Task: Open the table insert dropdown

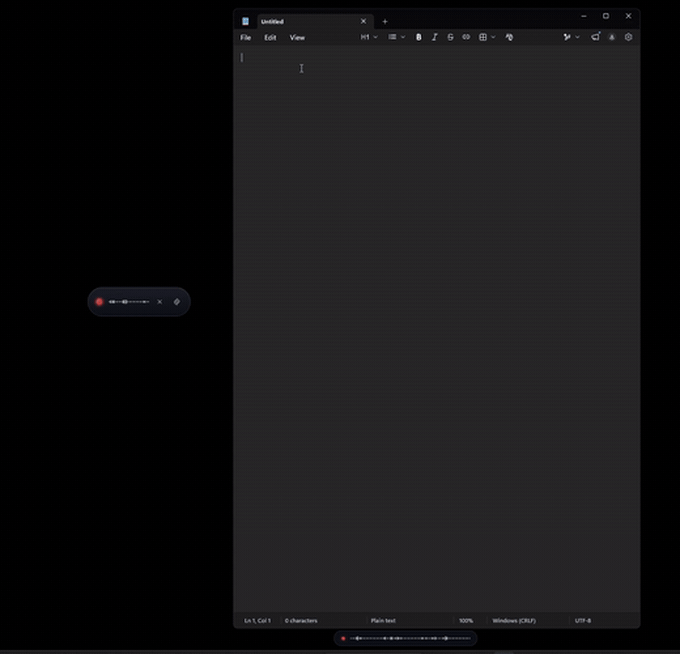Action: [487, 37]
